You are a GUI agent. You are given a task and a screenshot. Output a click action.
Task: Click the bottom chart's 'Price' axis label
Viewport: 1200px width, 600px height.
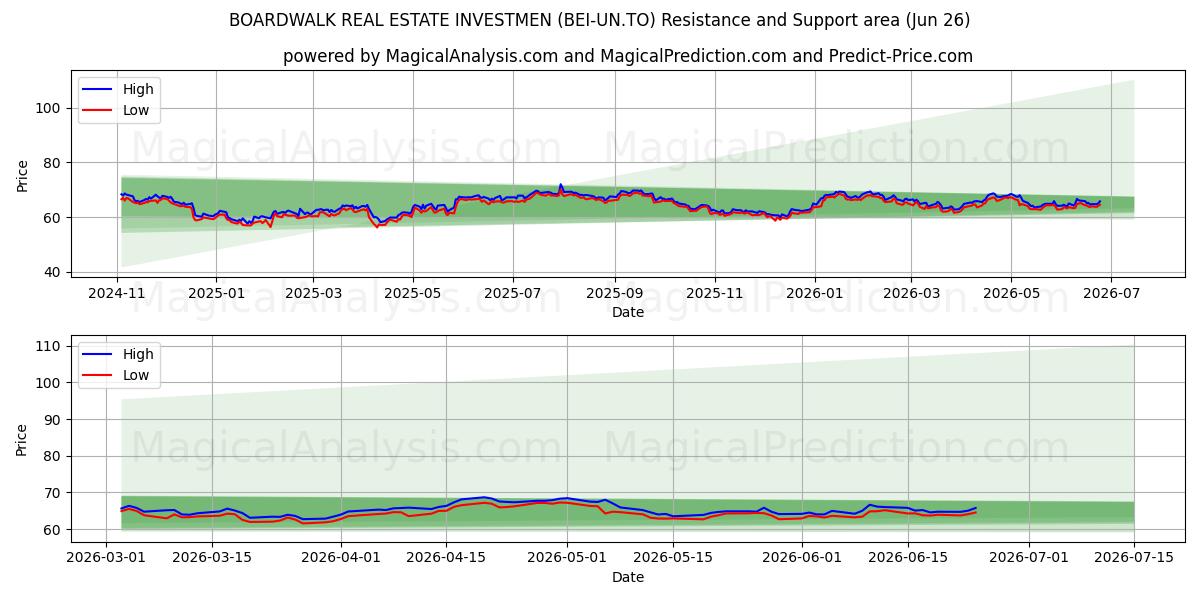[x=22, y=439]
